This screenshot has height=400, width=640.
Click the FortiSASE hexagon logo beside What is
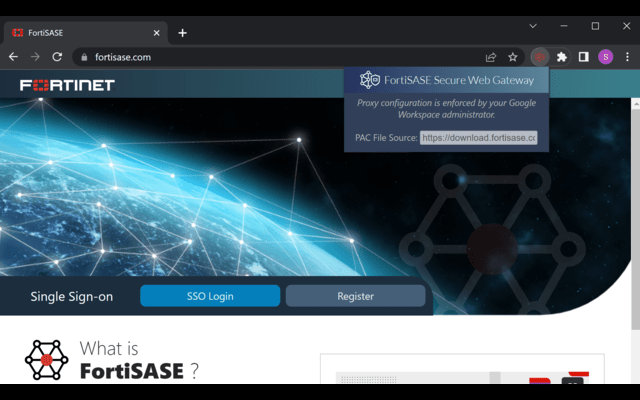pyautogui.click(x=47, y=360)
